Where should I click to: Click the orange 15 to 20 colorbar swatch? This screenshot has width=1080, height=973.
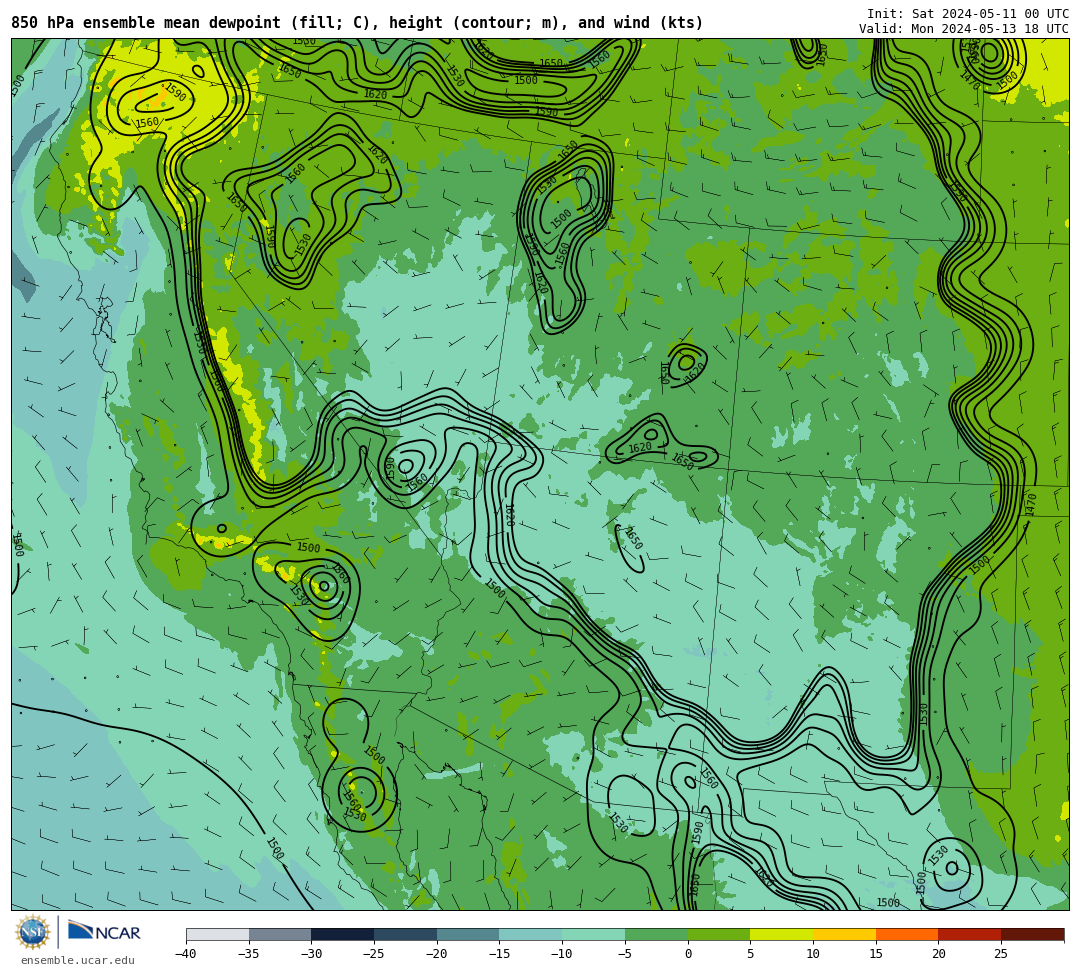[907, 934]
